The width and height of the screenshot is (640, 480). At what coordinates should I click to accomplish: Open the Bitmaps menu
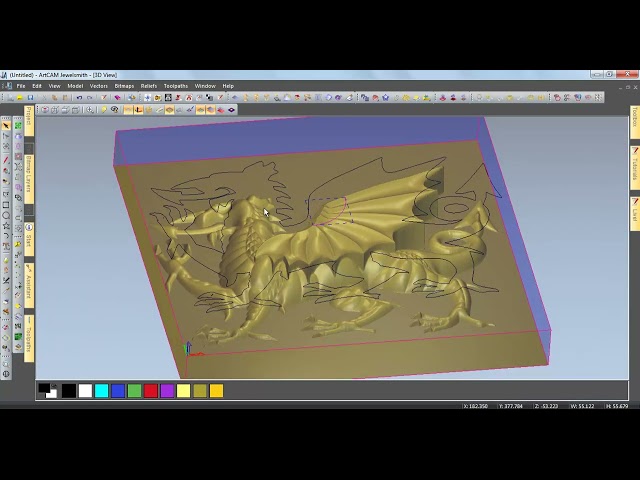(124, 86)
